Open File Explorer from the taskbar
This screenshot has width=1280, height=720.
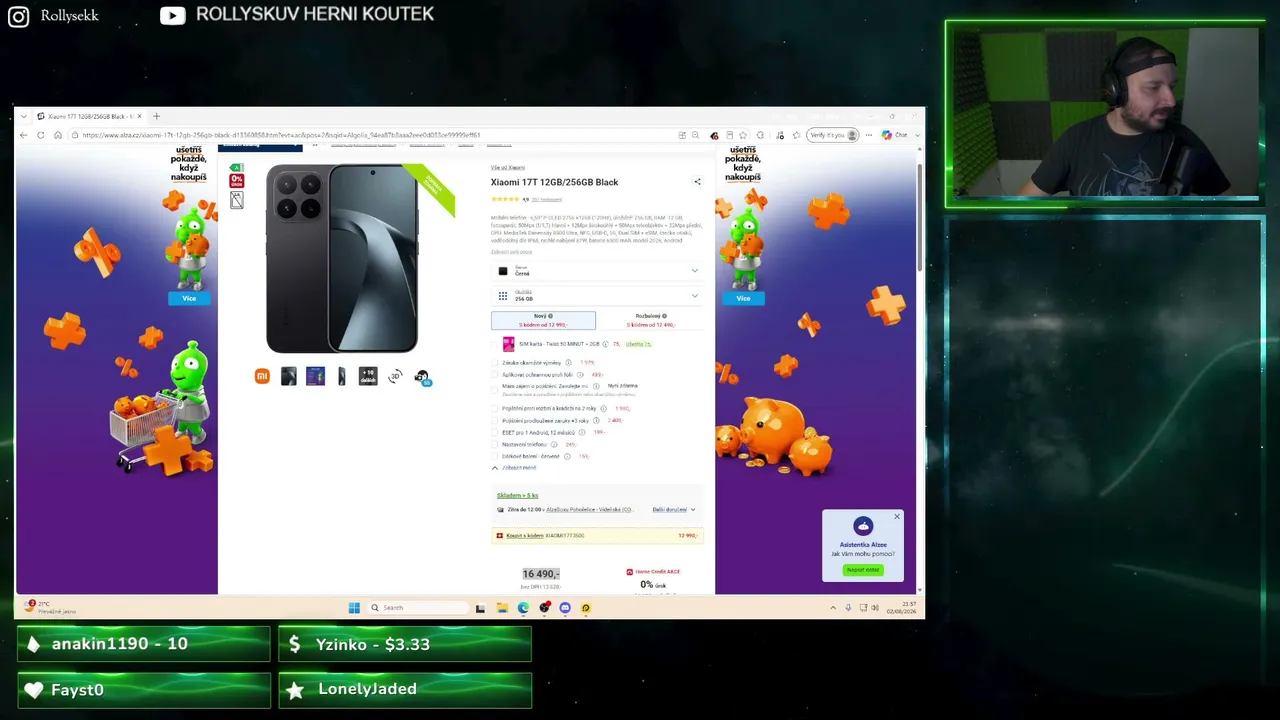(x=502, y=608)
